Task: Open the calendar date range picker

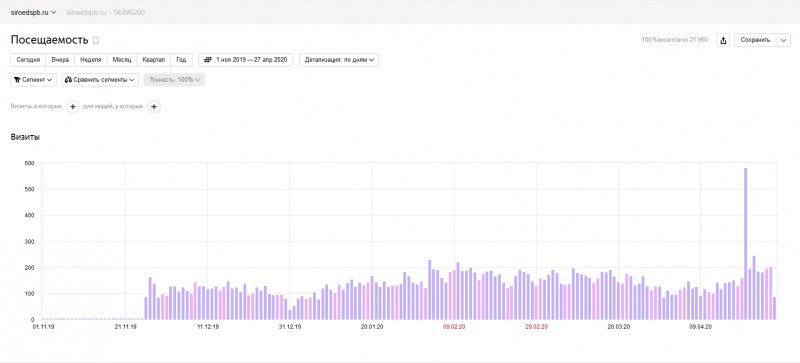Action: coord(245,60)
